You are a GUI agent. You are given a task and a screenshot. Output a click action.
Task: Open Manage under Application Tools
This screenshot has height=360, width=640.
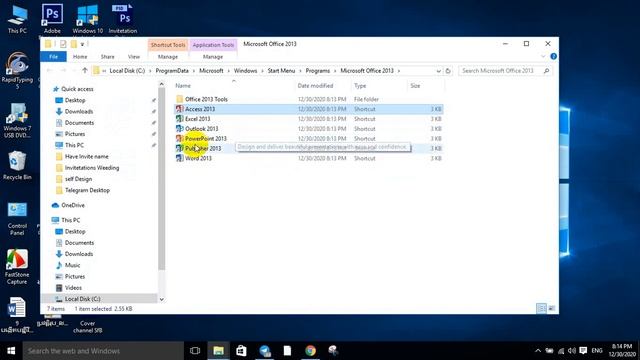coord(213,57)
